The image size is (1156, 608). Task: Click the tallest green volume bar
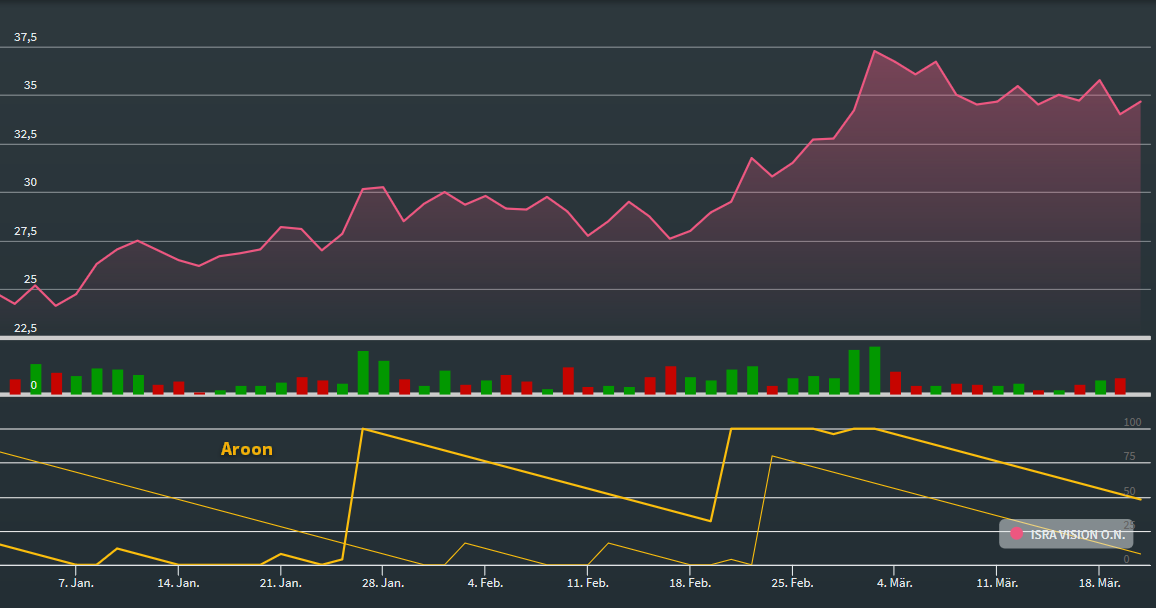click(x=874, y=370)
